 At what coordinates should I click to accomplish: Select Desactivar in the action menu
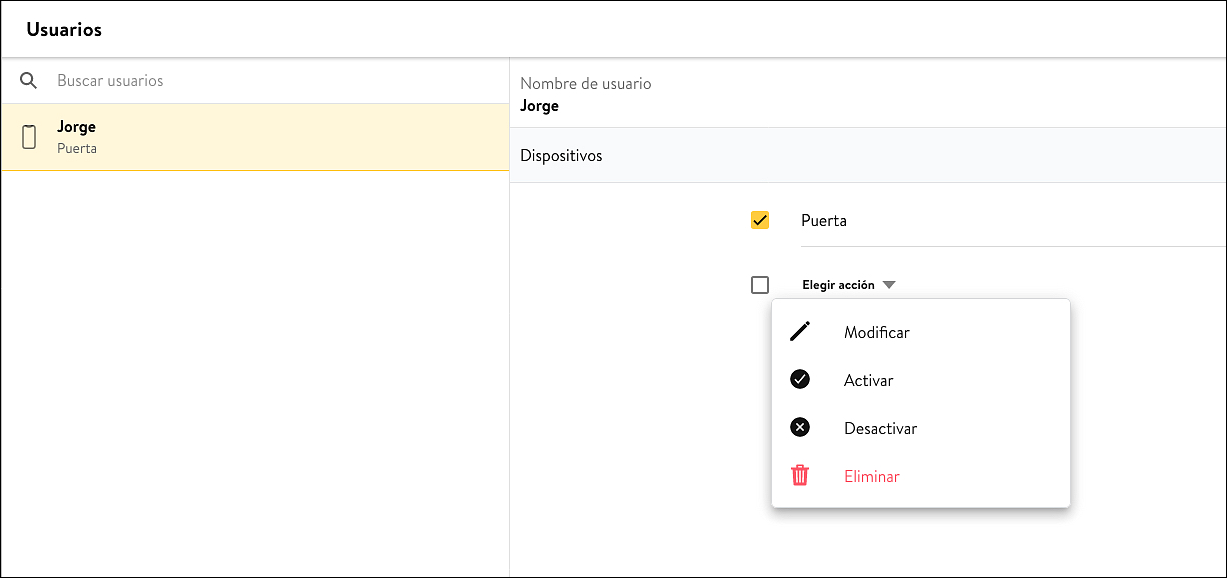pos(921,428)
